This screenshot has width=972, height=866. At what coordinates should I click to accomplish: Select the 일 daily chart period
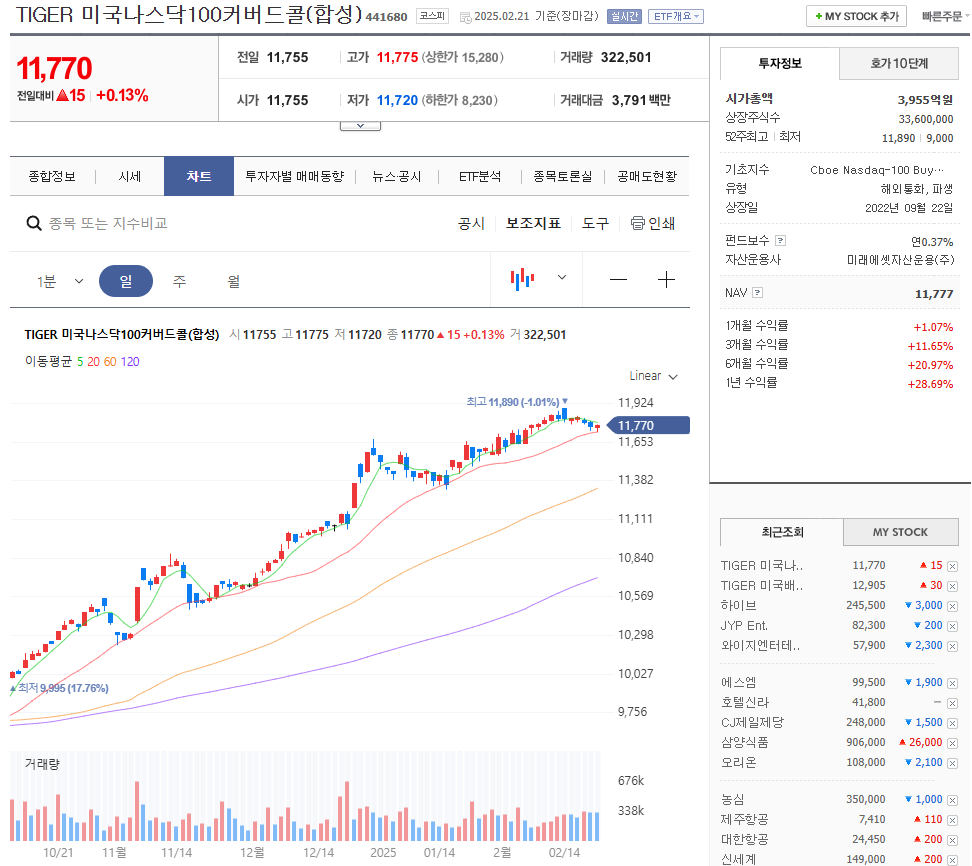tap(126, 281)
